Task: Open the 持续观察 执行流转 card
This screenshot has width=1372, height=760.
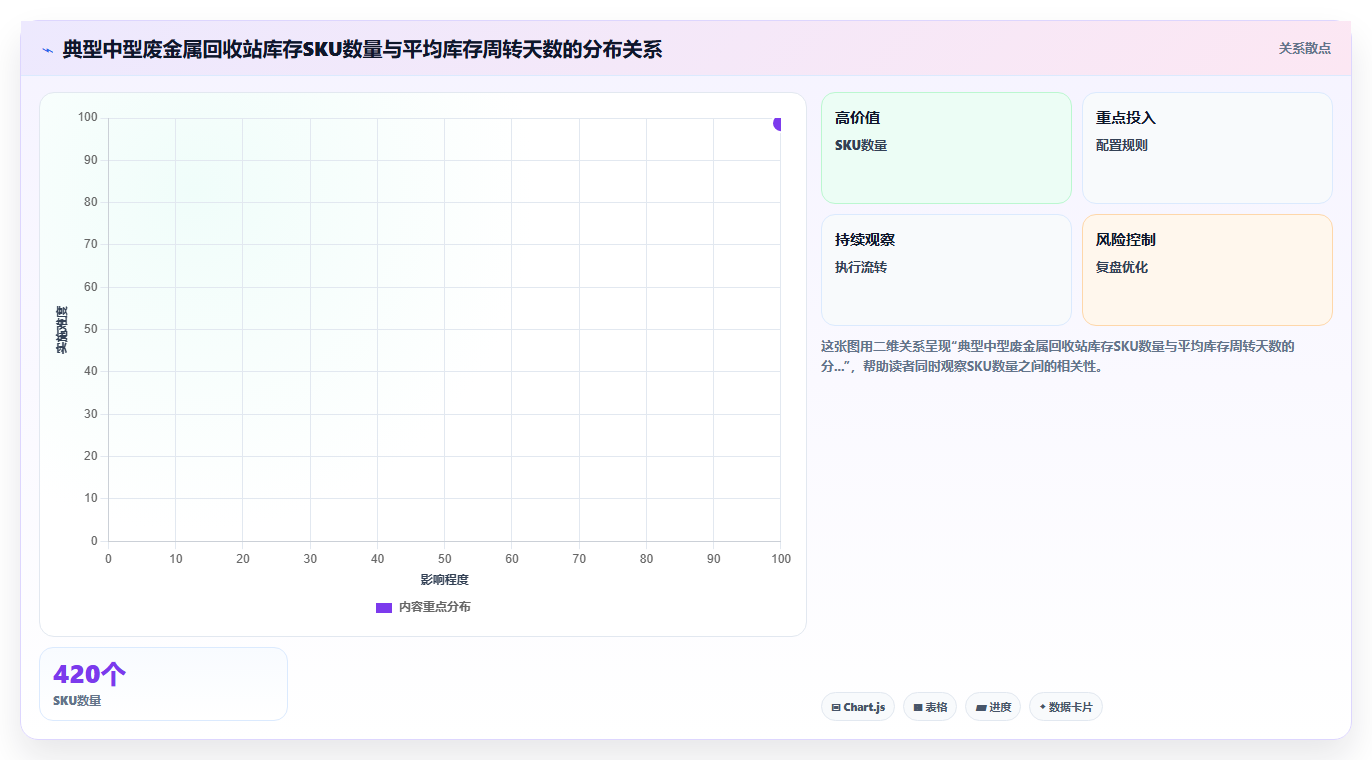Action: pyautogui.click(x=946, y=270)
